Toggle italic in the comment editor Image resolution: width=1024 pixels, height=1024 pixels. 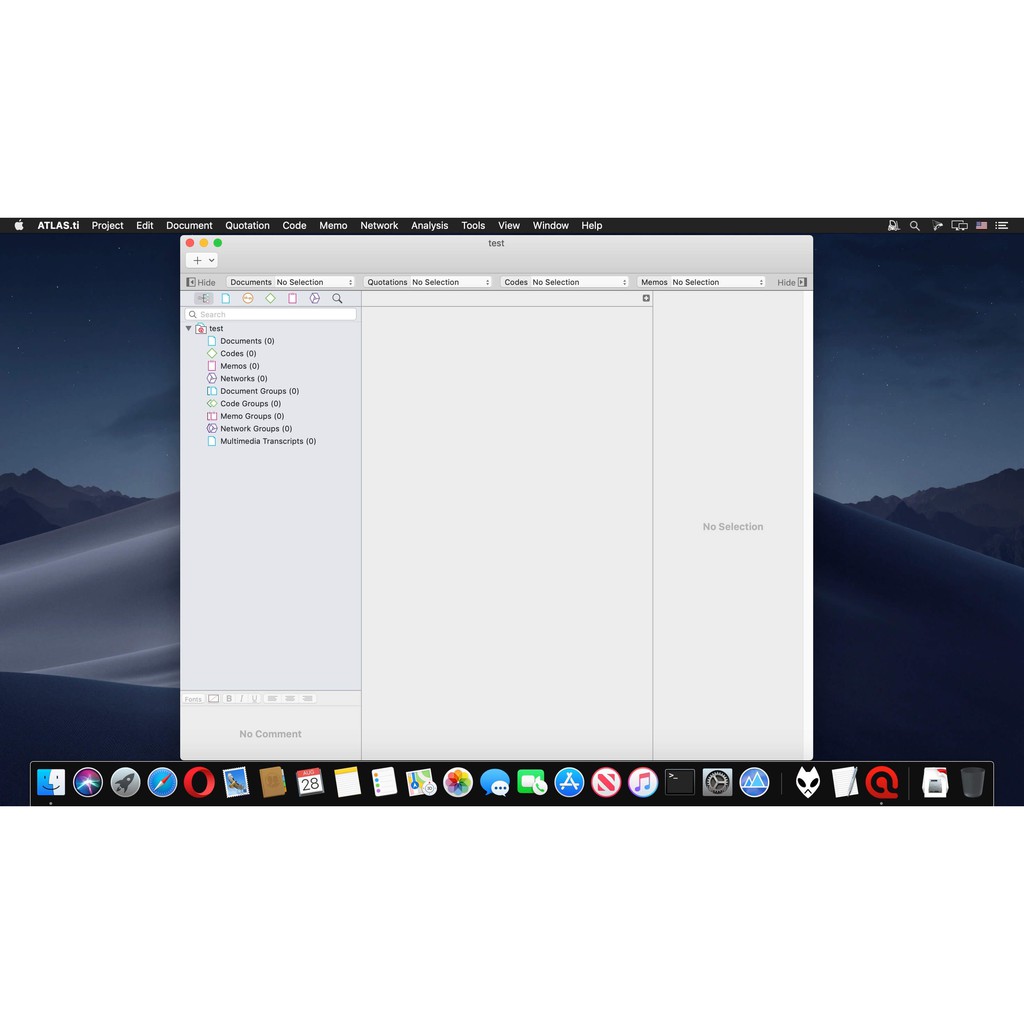[x=242, y=699]
